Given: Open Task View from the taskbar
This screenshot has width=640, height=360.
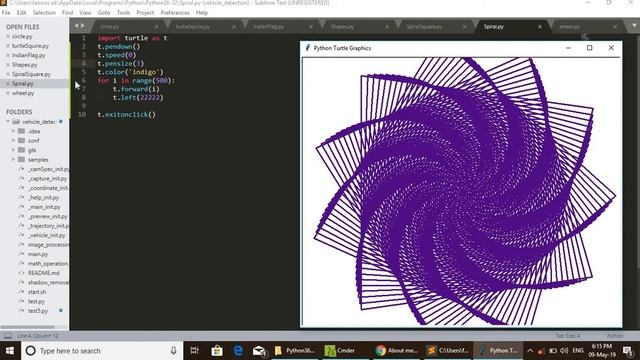Looking at the screenshot, I should point(194,351).
